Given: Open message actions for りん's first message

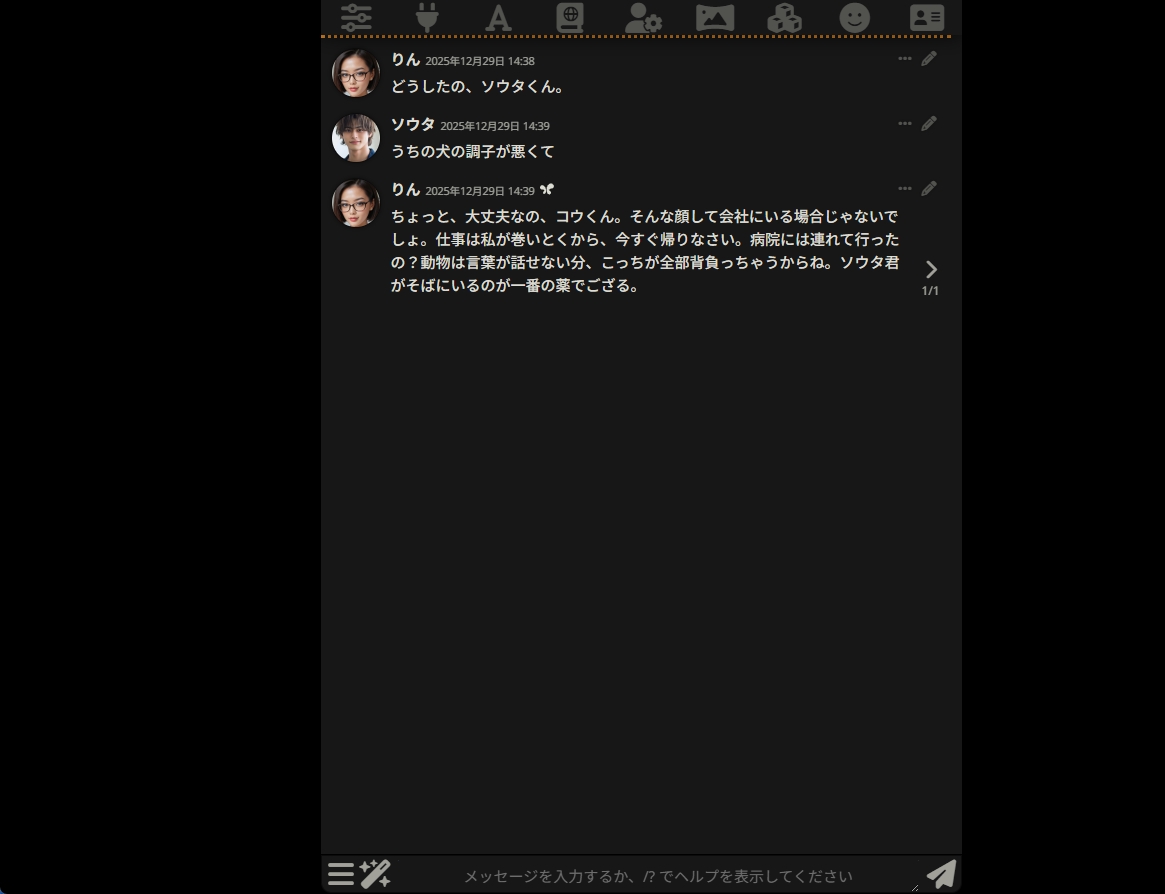Looking at the screenshot, I should [x=905, y=58].
